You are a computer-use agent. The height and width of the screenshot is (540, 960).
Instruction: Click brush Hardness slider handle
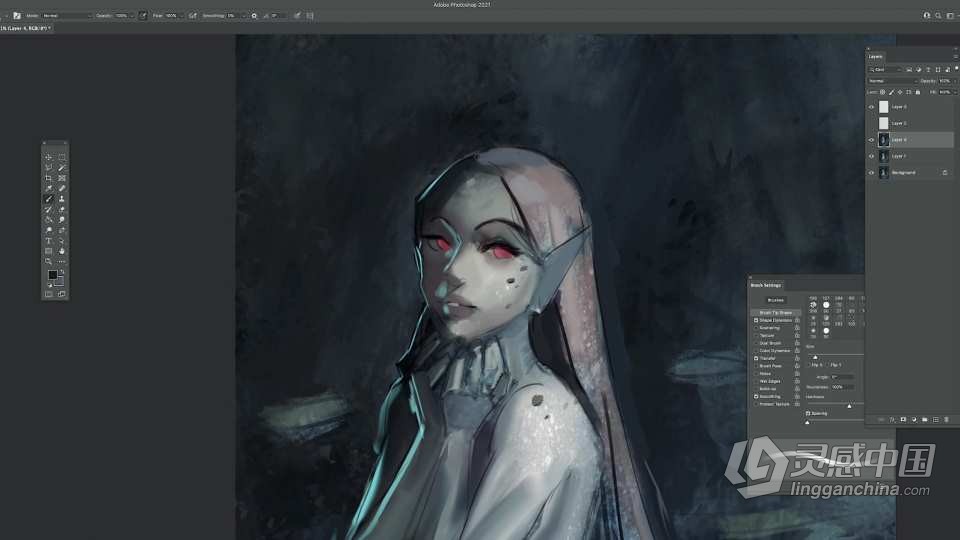(849, 405)
